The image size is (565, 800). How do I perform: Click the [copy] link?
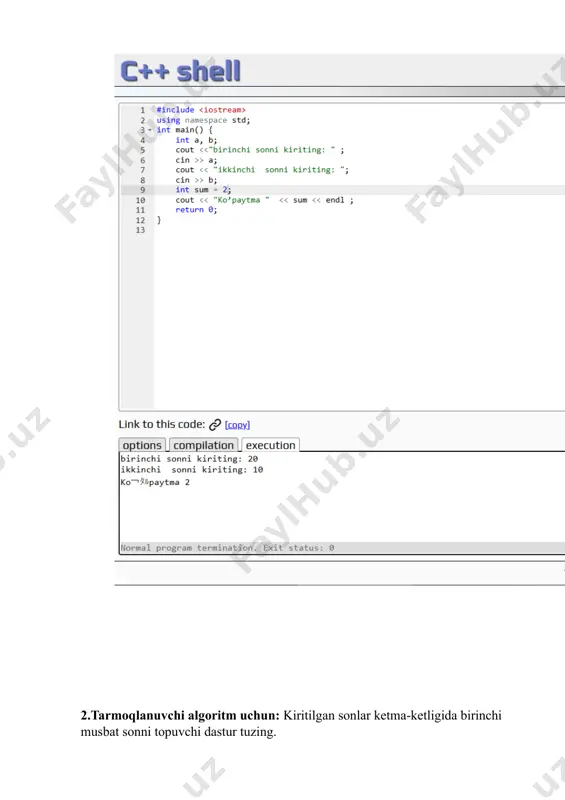(x=237, y=425)
